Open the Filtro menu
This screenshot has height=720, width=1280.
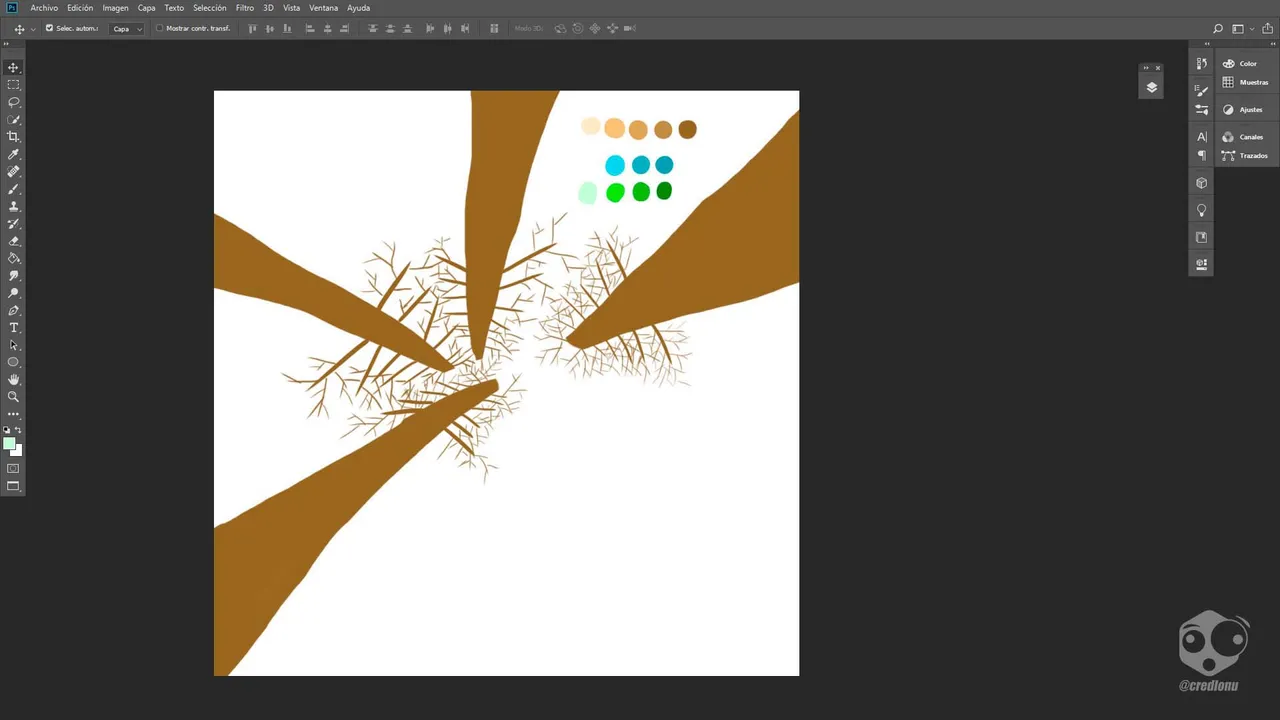(x=245, y=8)
